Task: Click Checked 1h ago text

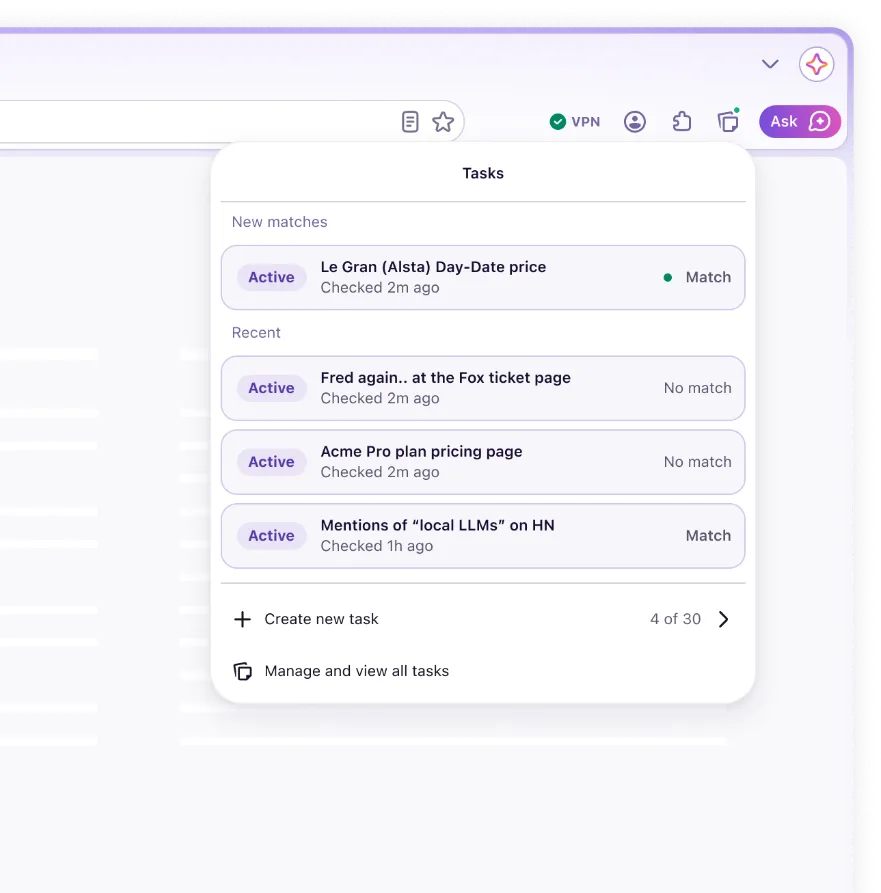Action: pos(376,546)
